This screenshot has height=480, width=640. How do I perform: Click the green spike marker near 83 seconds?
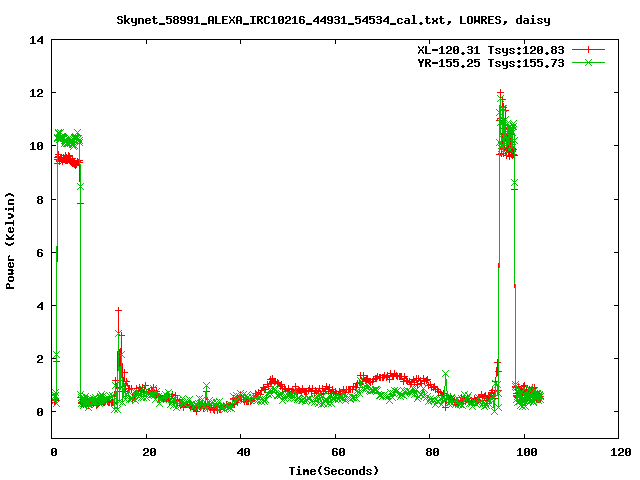pos(445,374)
